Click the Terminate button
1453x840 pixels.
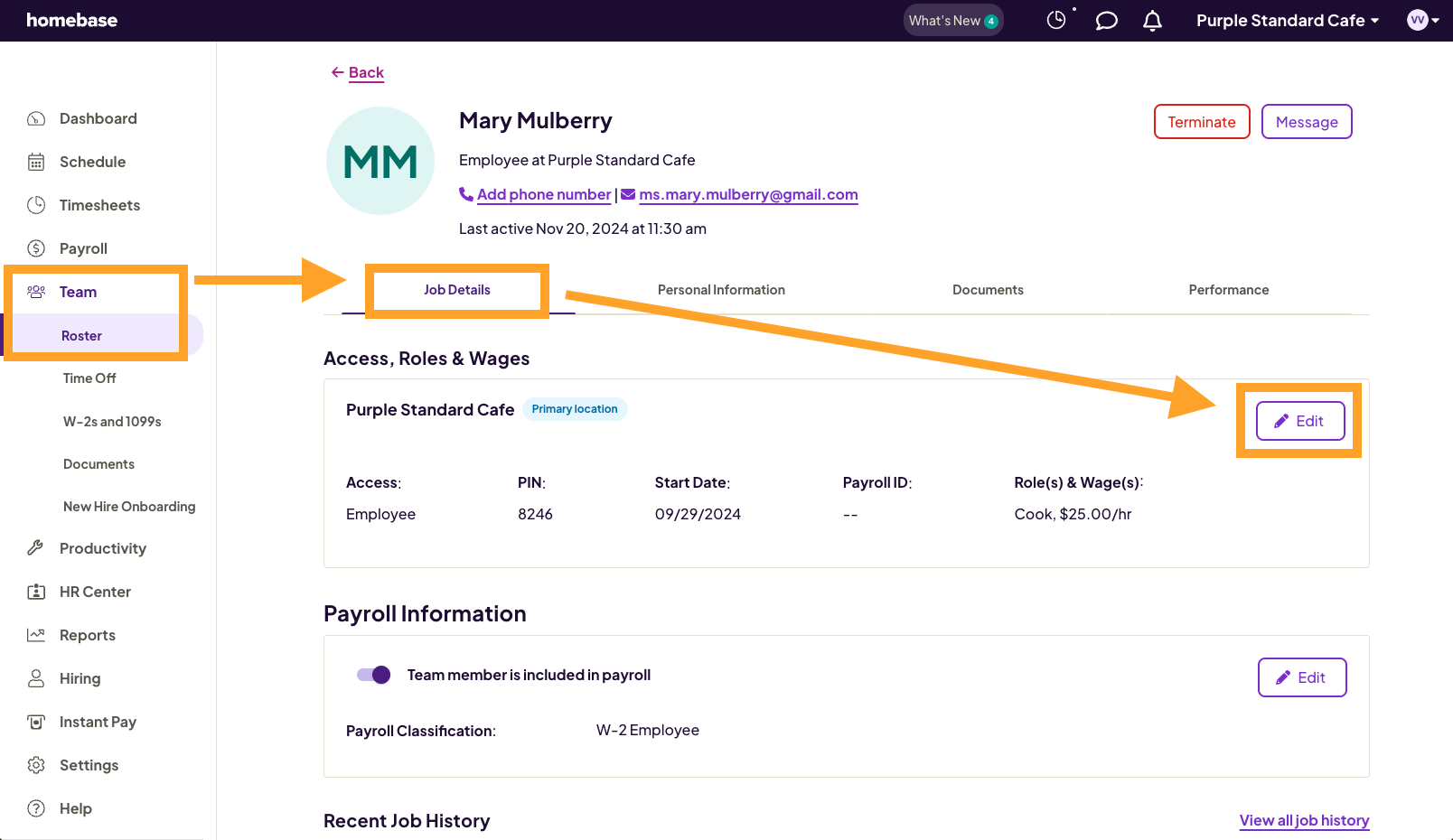(x=1202, y=122)
